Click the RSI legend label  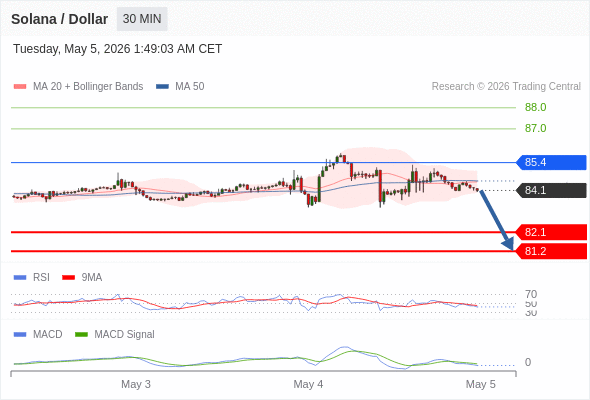pyautogui.click(x=41, y=278)
